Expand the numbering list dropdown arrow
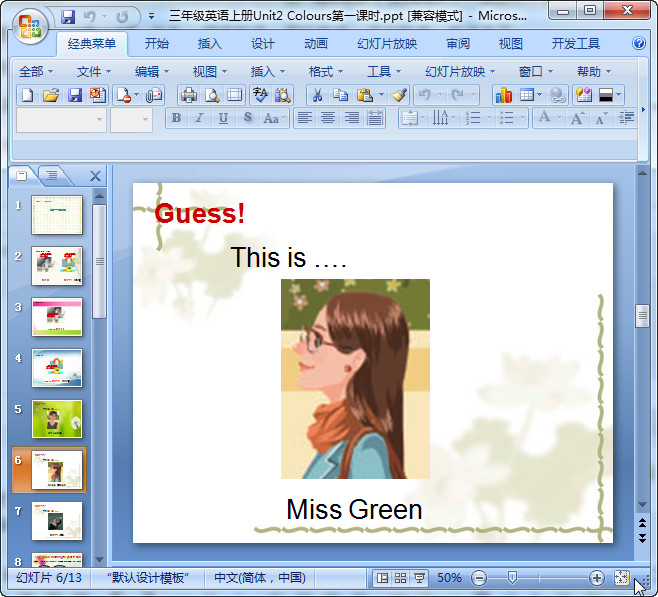This screenshot has width=658, height=597. pyautogui.click(x=488, y=118)
